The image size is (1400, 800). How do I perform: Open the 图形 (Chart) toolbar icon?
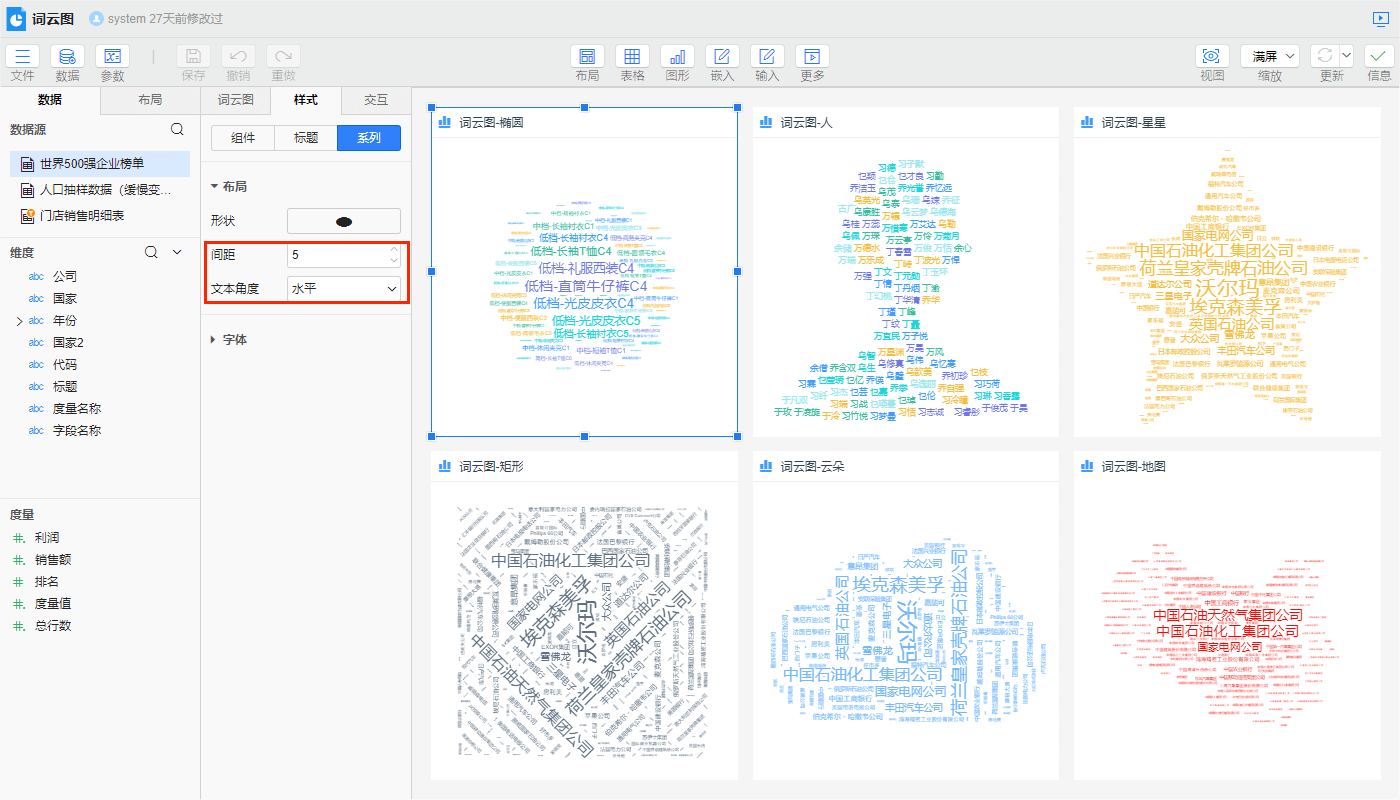point(677,57)
